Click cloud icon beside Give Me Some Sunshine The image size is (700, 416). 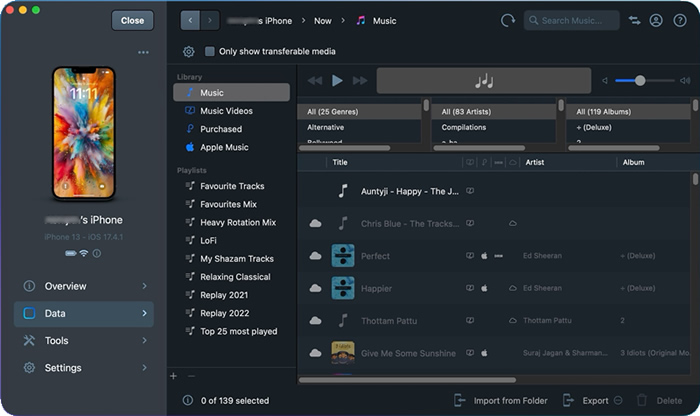pyautogui.click(x=316, y=353)
